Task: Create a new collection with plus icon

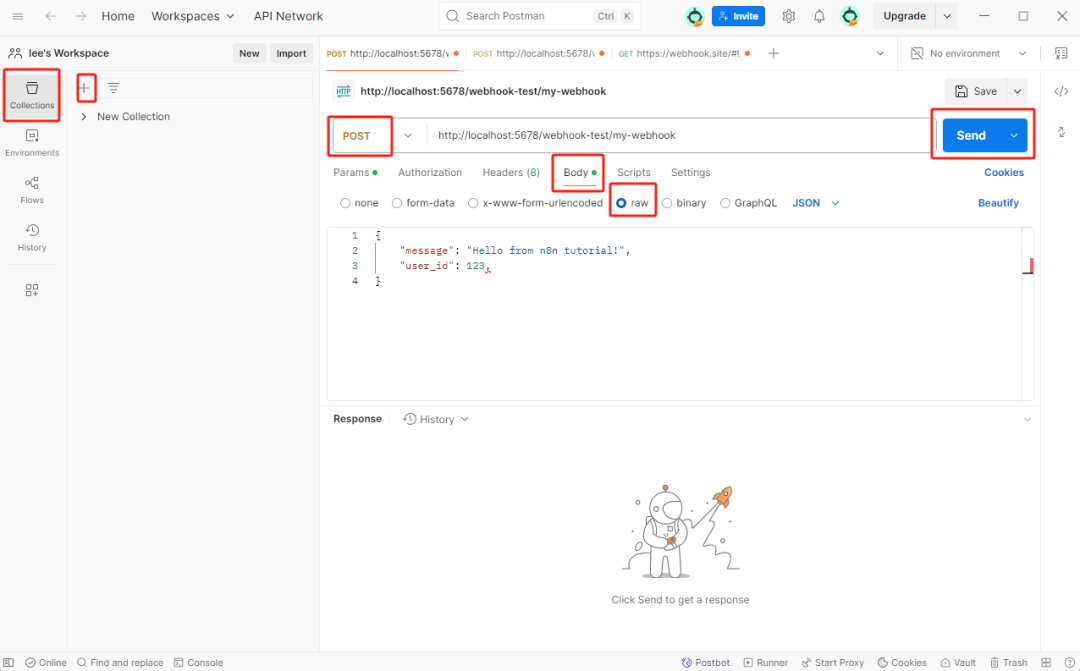Action: 85,87
